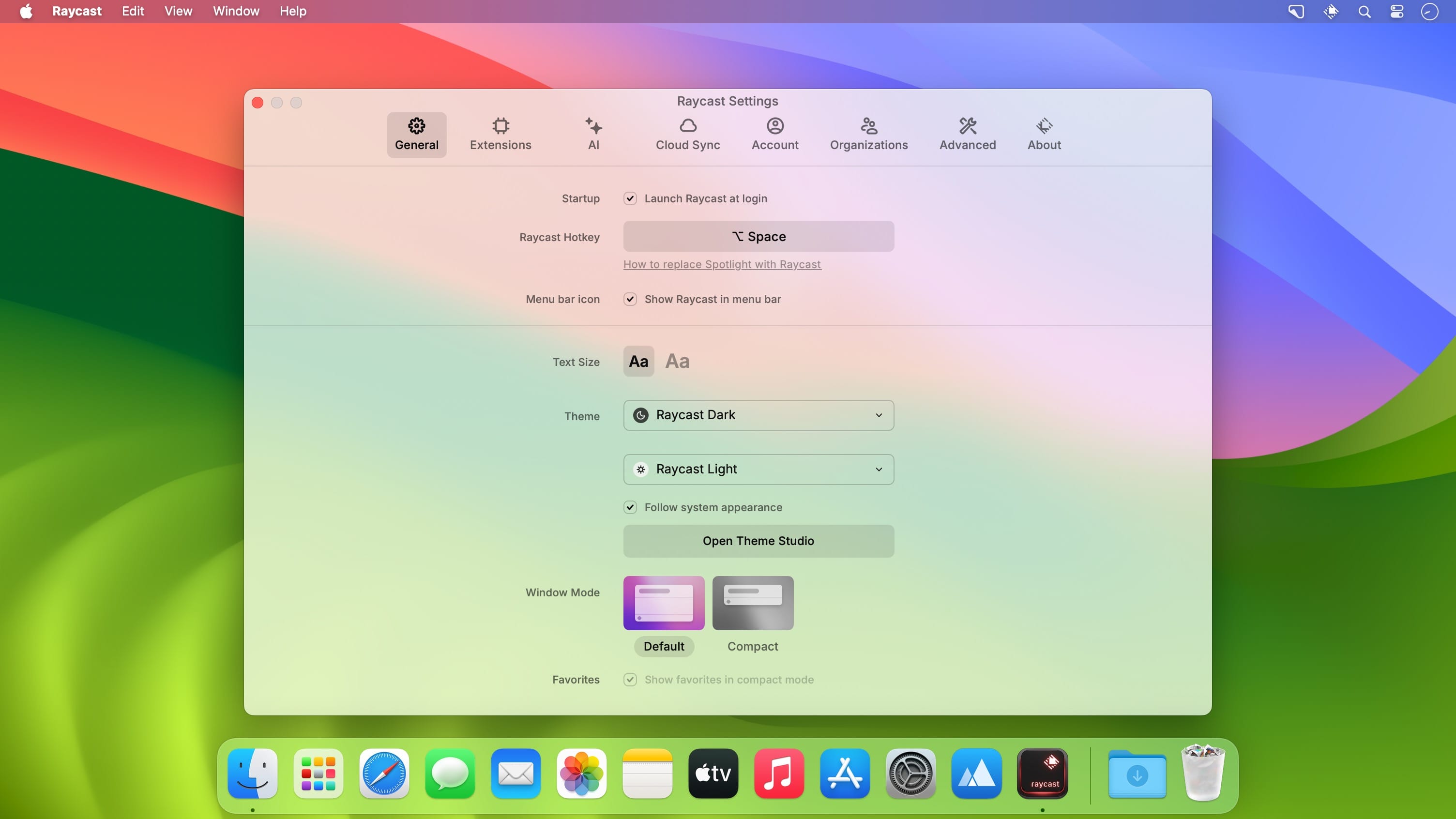Switch to the Cloud Sync tab
Image resolution: width=1456 pixels, height=819 pixels.
tap(687, 135)
